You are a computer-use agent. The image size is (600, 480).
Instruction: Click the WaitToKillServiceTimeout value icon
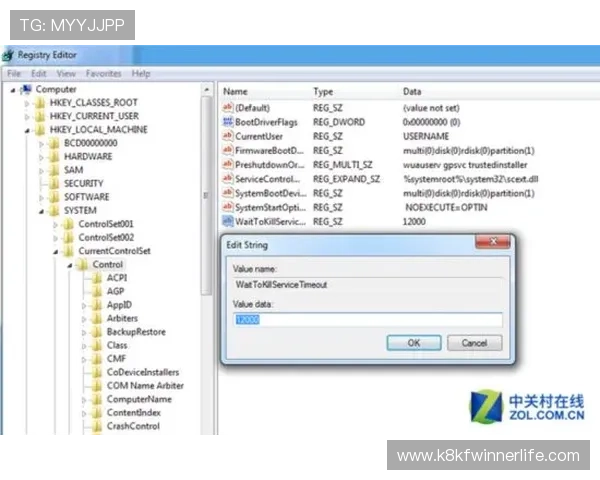pyautogui.click(x=227, y=220)
